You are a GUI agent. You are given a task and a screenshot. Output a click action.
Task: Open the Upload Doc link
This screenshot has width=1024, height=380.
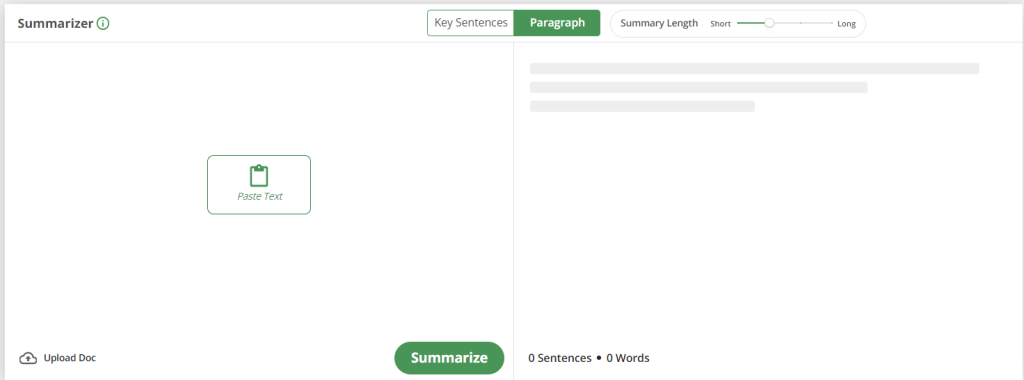point(69,358)
